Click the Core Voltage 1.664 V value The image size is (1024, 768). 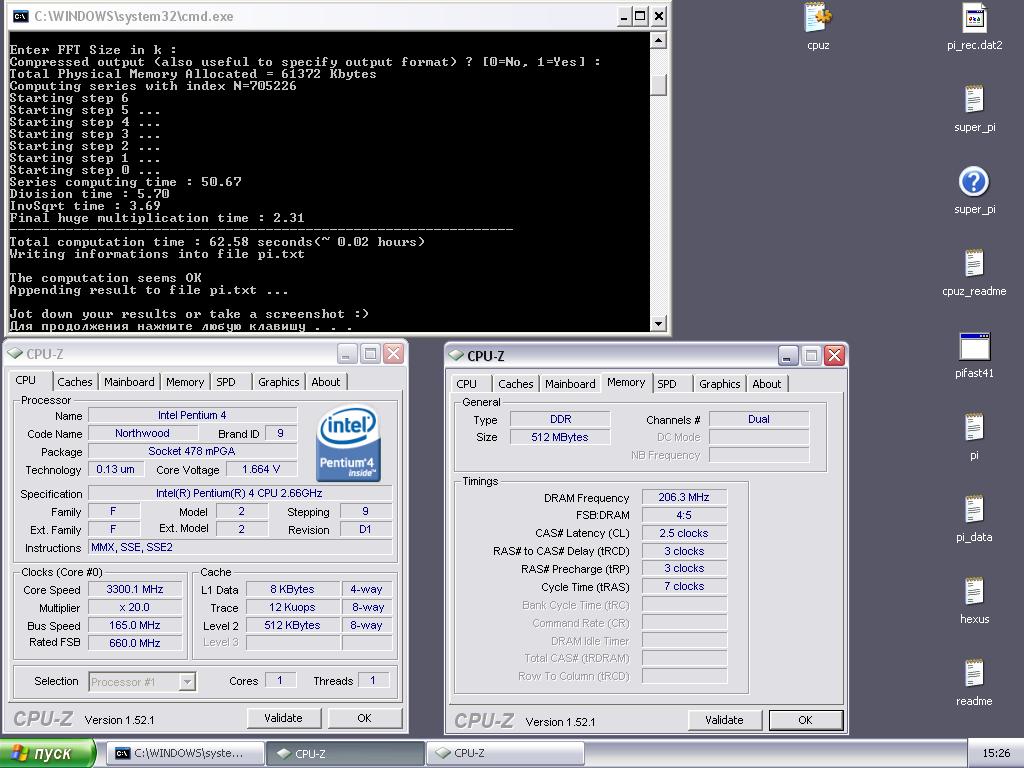tap(261, 469)
